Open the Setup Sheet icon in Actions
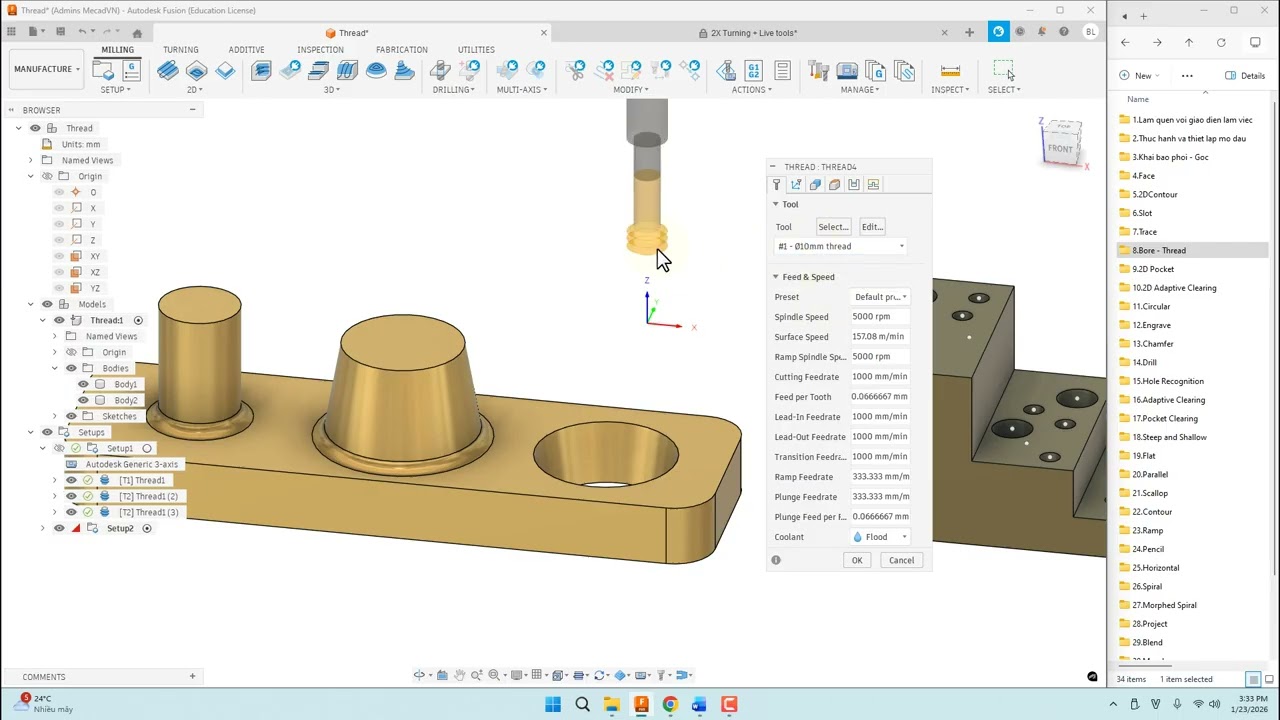Image resolution: width=1280 pixels, height=720 pixels. point(782,70)
